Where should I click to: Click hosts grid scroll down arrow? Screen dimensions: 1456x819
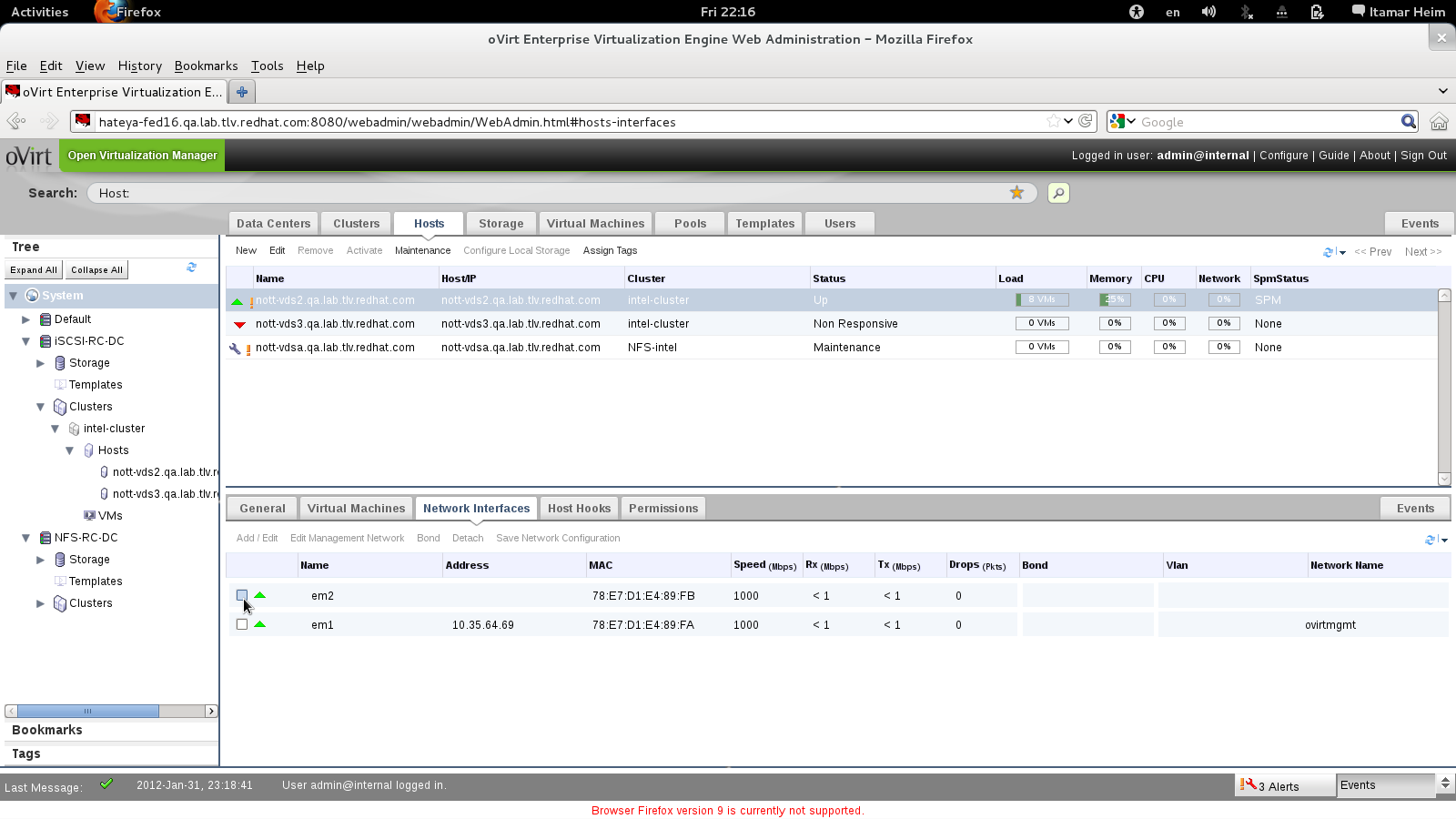tap(1444, 479)
